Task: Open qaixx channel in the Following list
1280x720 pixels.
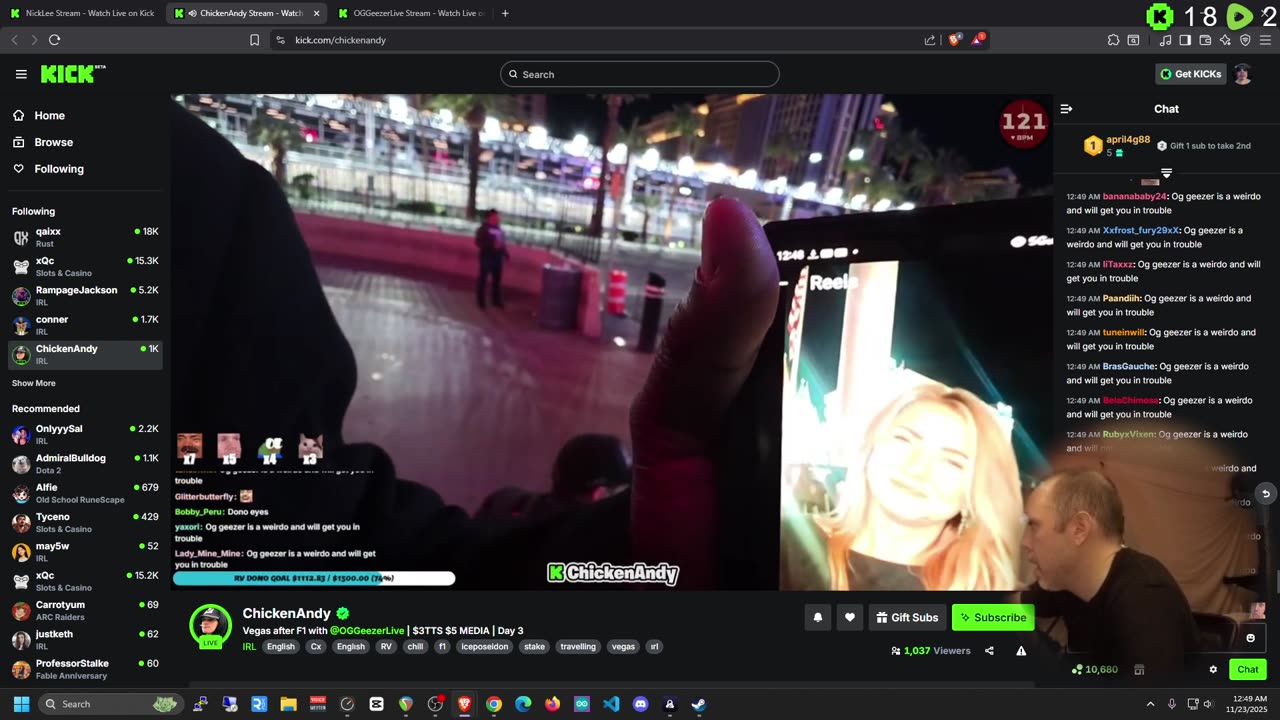Action: tap(85, 237)
